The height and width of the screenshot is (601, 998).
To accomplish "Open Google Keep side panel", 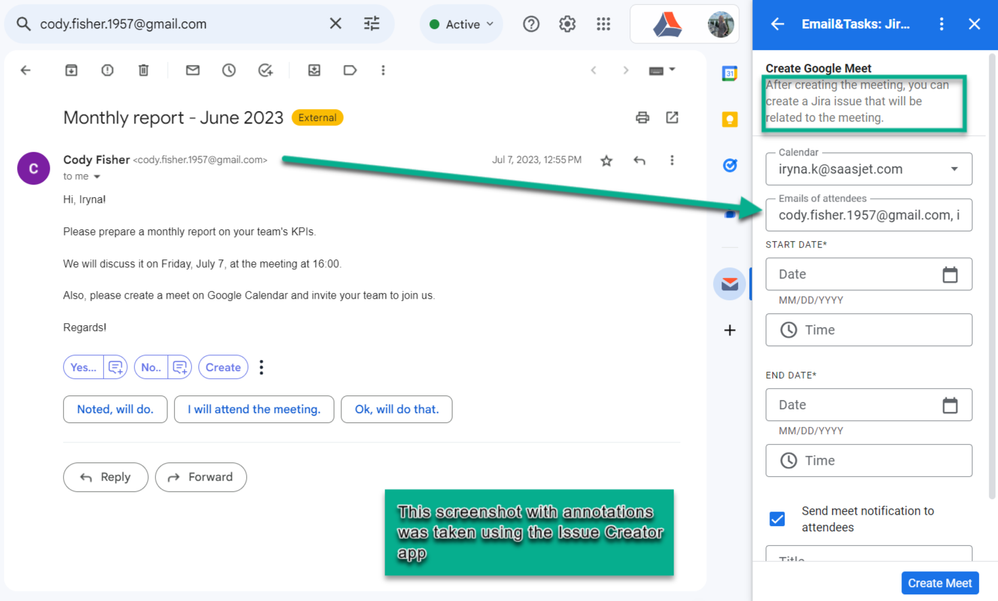I will pos(729,119).
